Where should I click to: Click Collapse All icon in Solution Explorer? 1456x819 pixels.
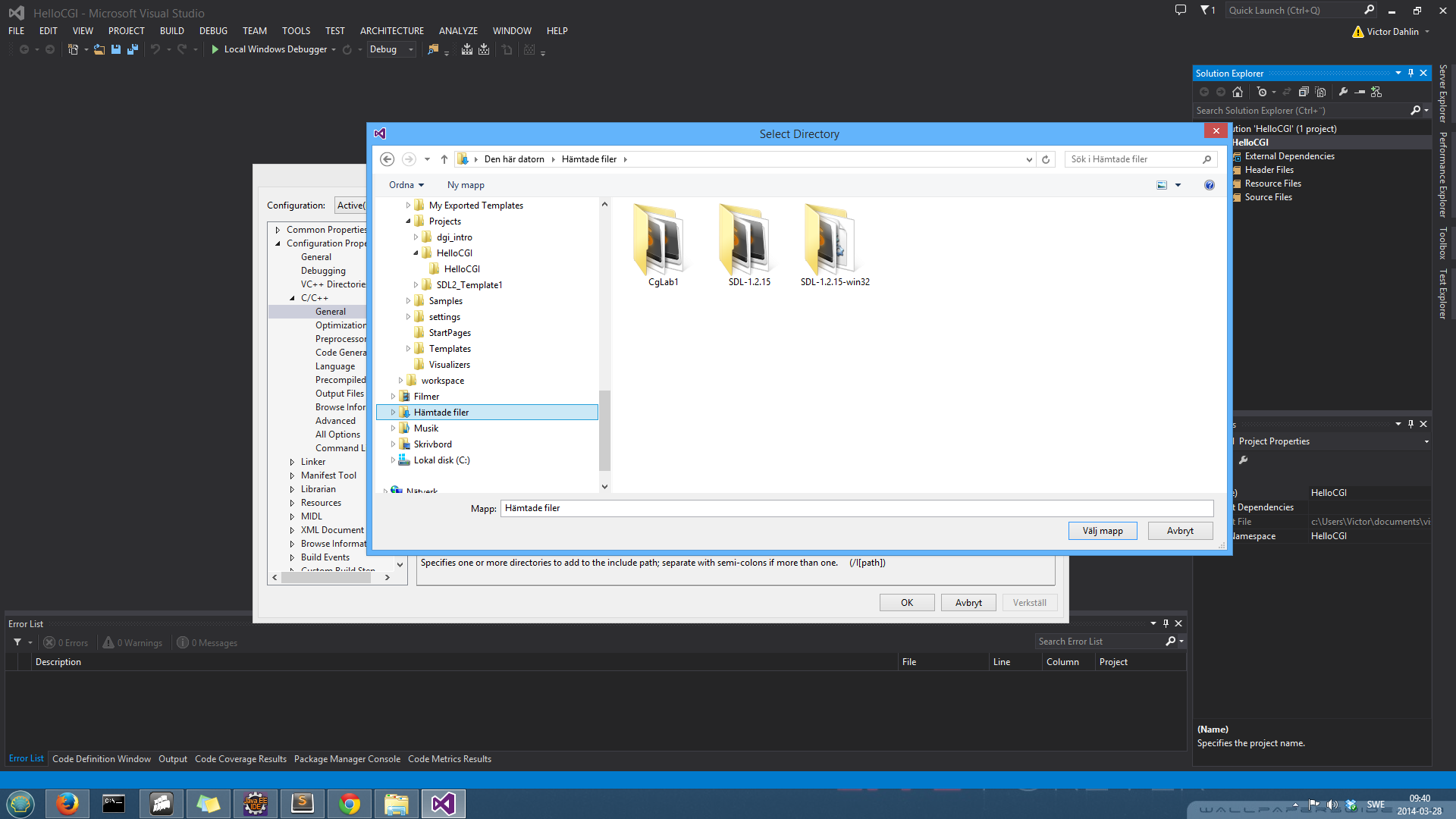click(1304, 92)
